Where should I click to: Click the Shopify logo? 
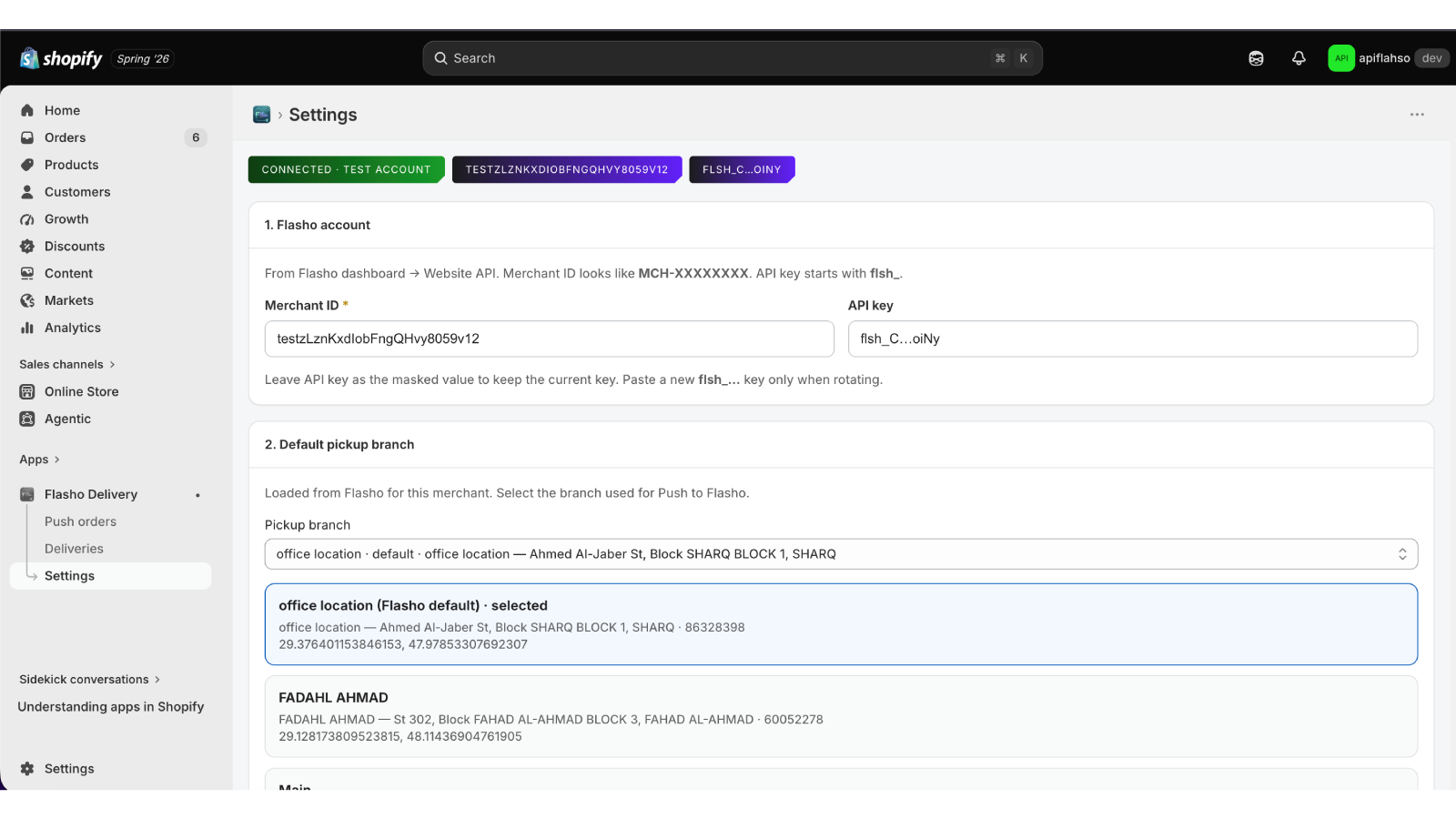pos(61,58)
